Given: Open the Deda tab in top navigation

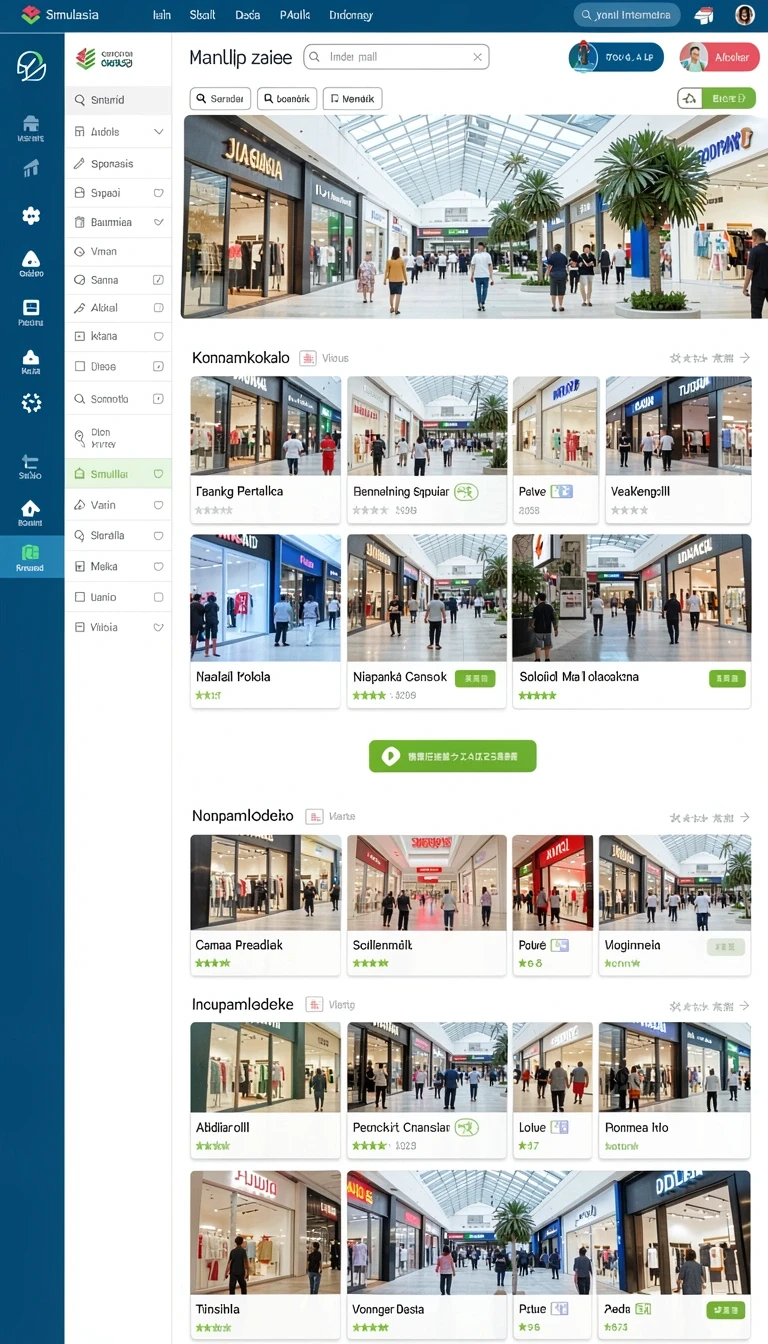Looking at the screenshot, I should (247, 15).
